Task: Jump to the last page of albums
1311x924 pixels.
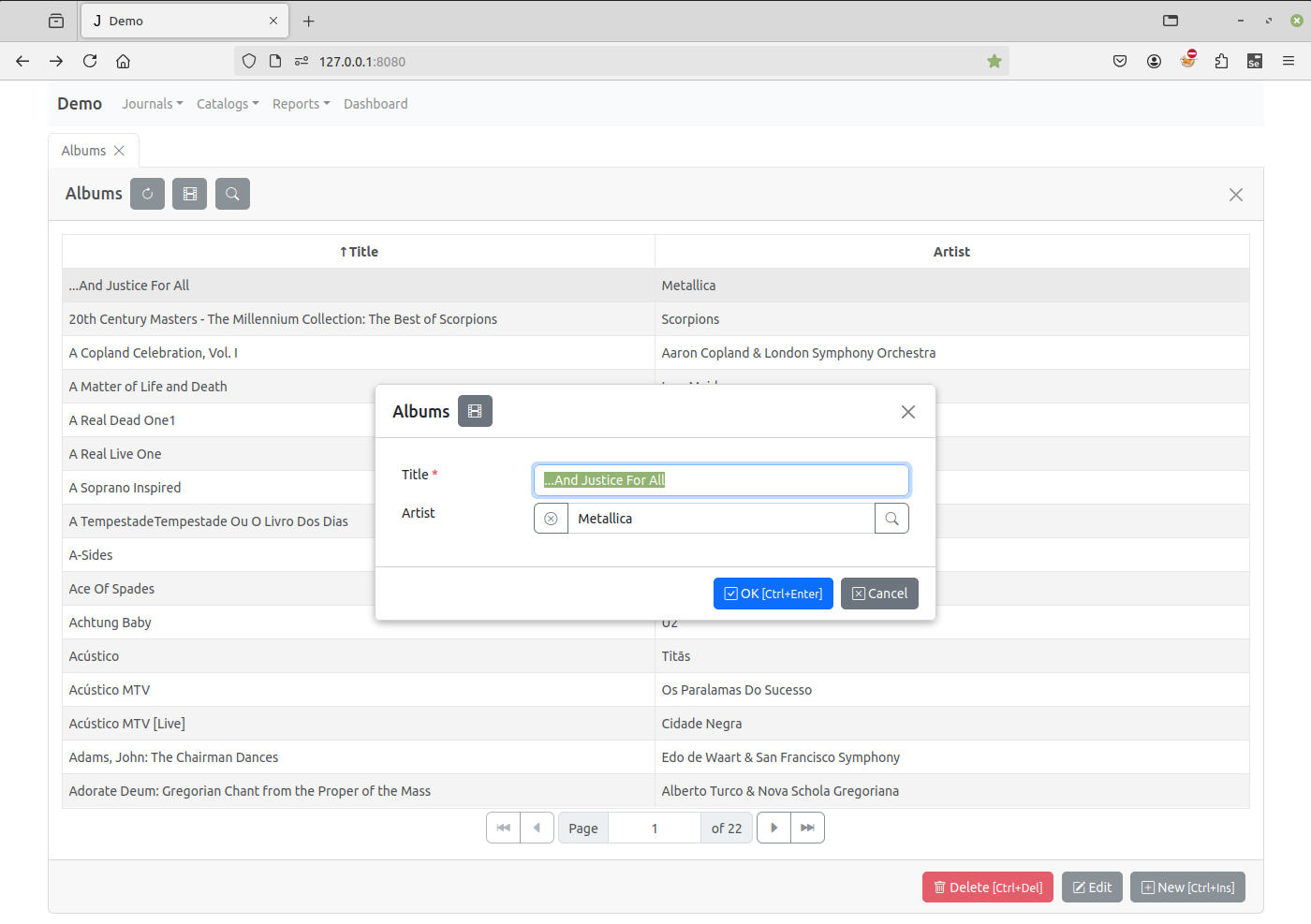Action: pos(807,828)
